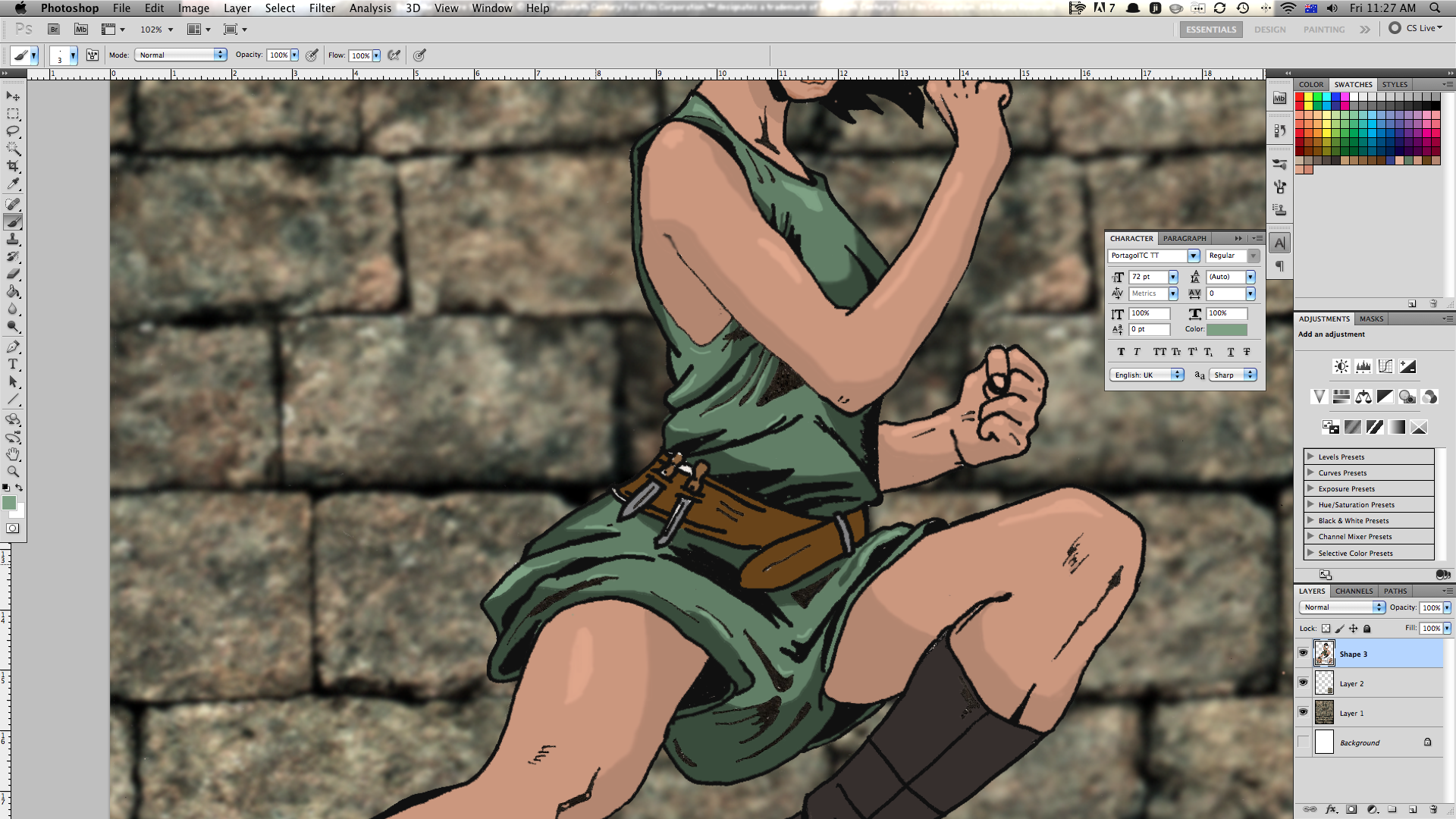Select the Spot Healing Brush tool
Screen dimensions: 1456x819
pyautogui.click(x=13, y=205)
